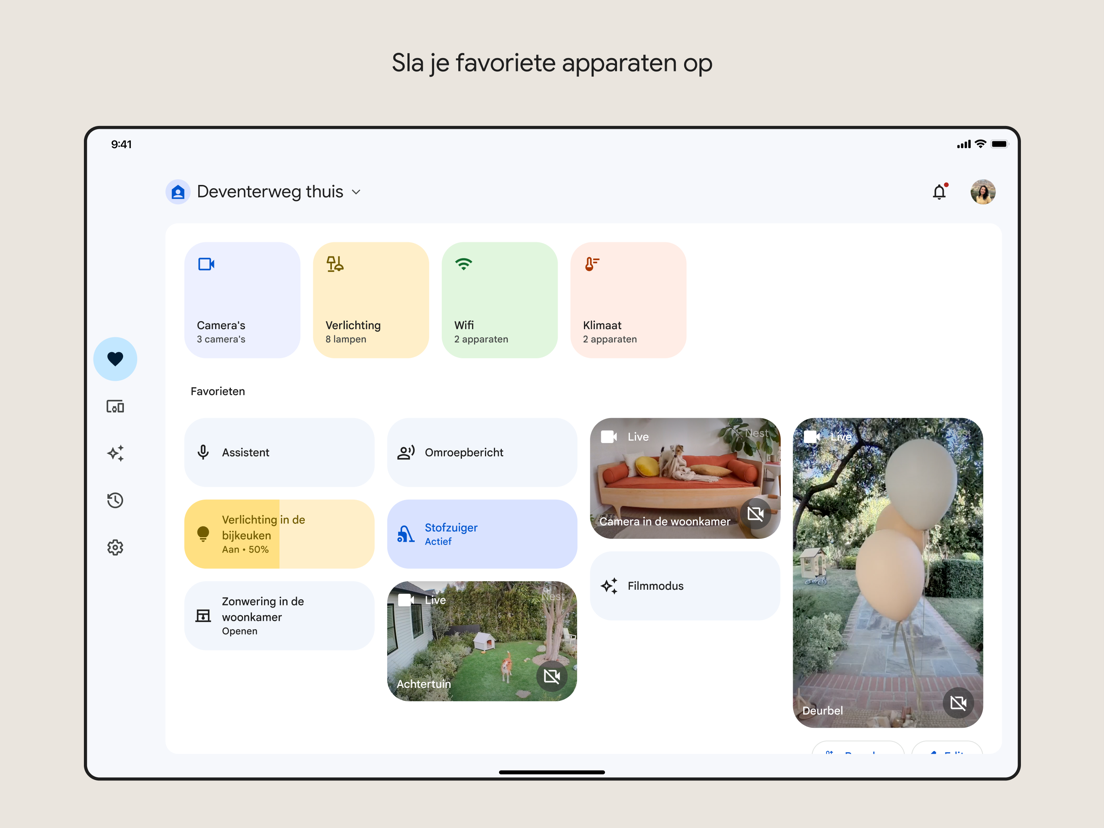Viewport: 1104px width, 828px height.
Task: Click the vacuum icon on Stofzuiger
Action: (x=406, y=534)
